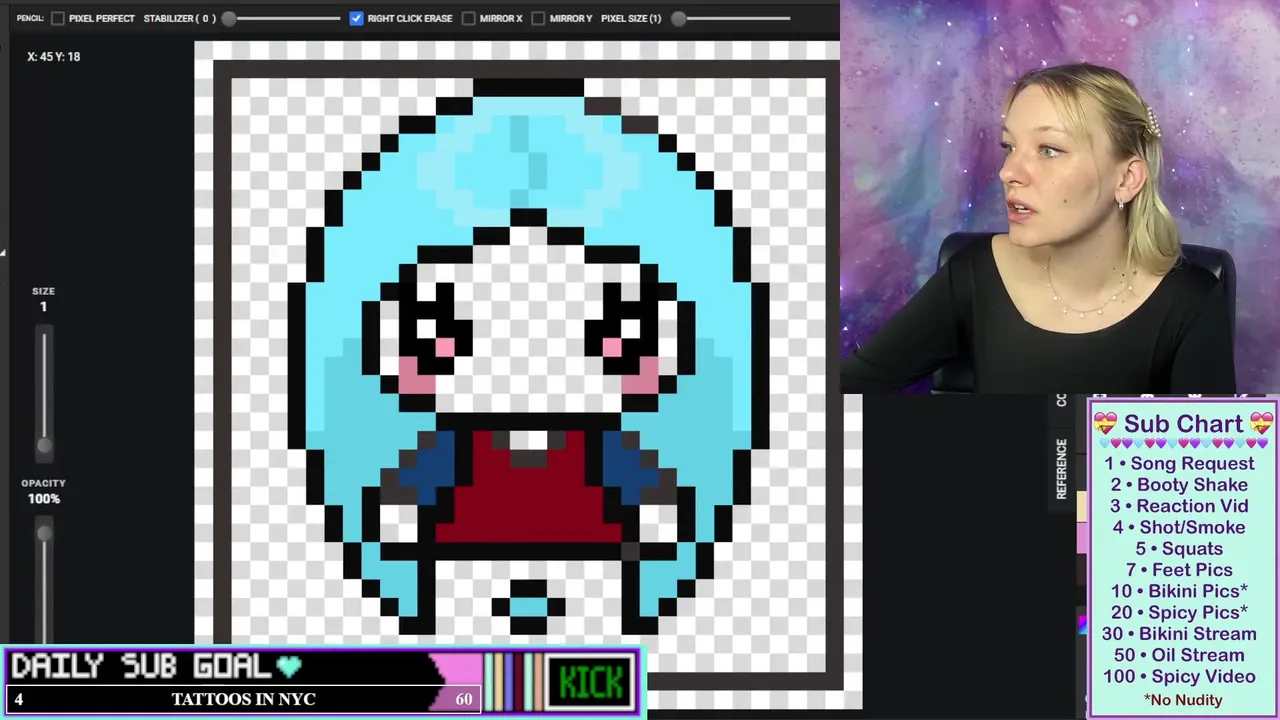Pick the pink palette color swatch
The width and height of the screenshot is (1280, 720).
click(x=1081, y=536)
